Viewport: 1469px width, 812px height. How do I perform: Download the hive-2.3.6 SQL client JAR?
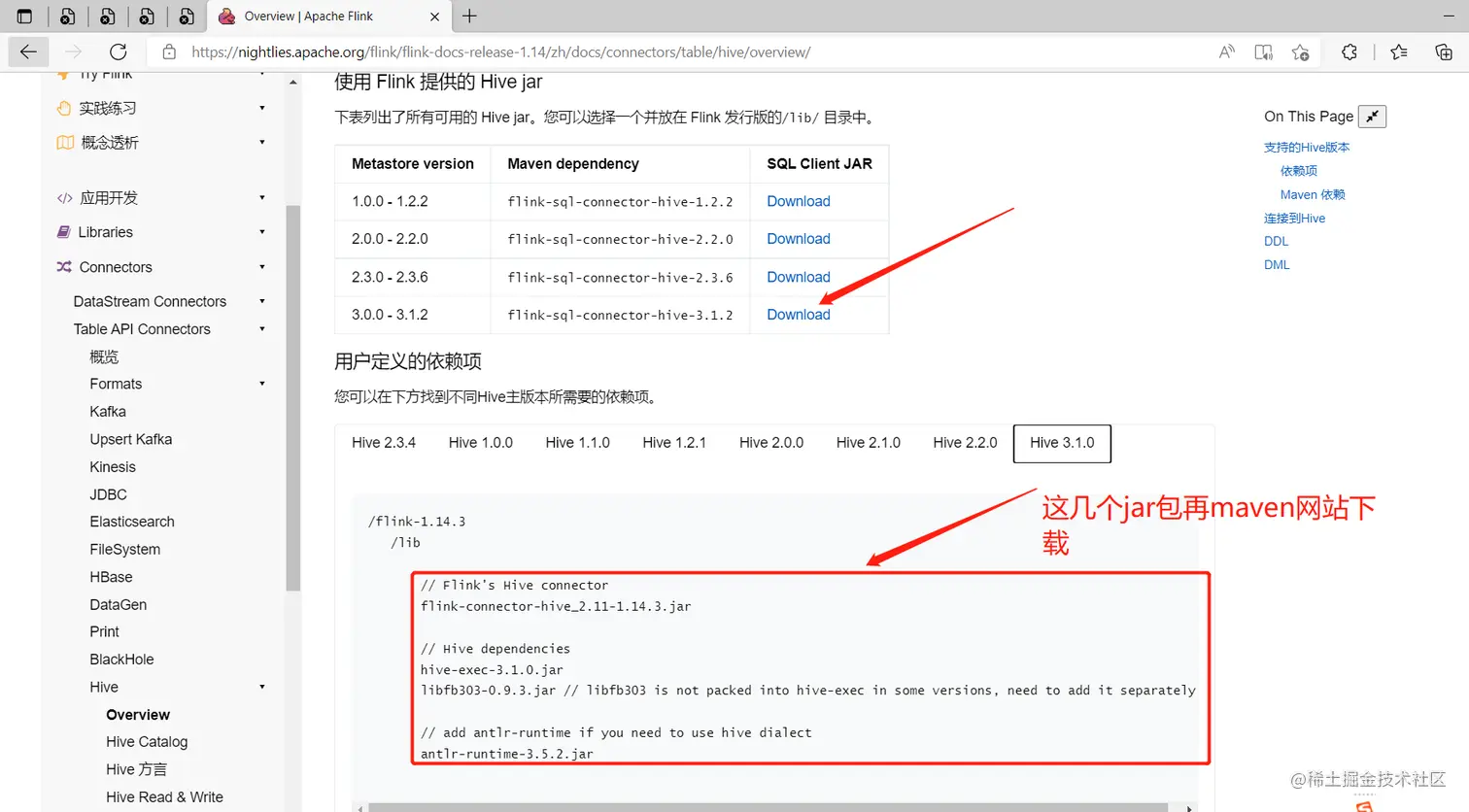coord(799,277)
